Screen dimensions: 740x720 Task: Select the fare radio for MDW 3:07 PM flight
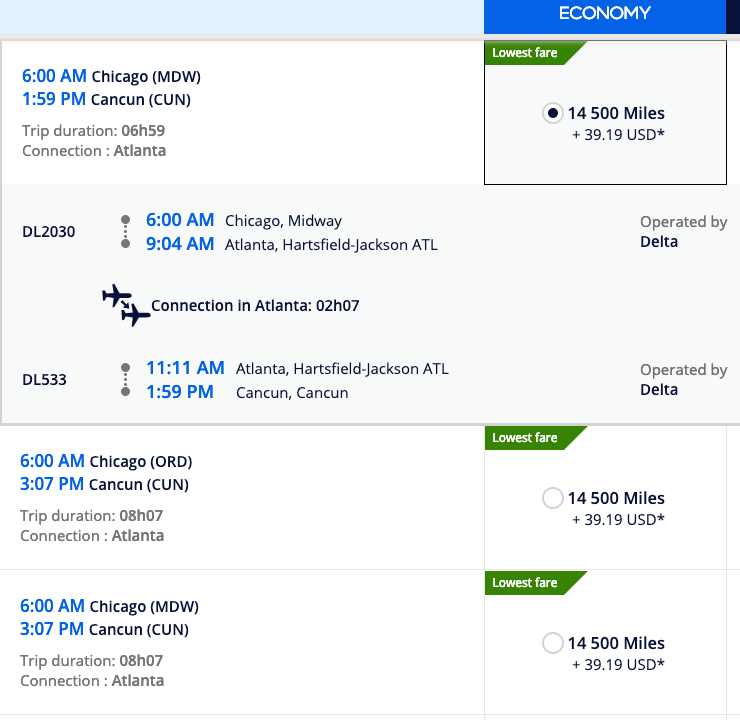[x=553, y=643]
